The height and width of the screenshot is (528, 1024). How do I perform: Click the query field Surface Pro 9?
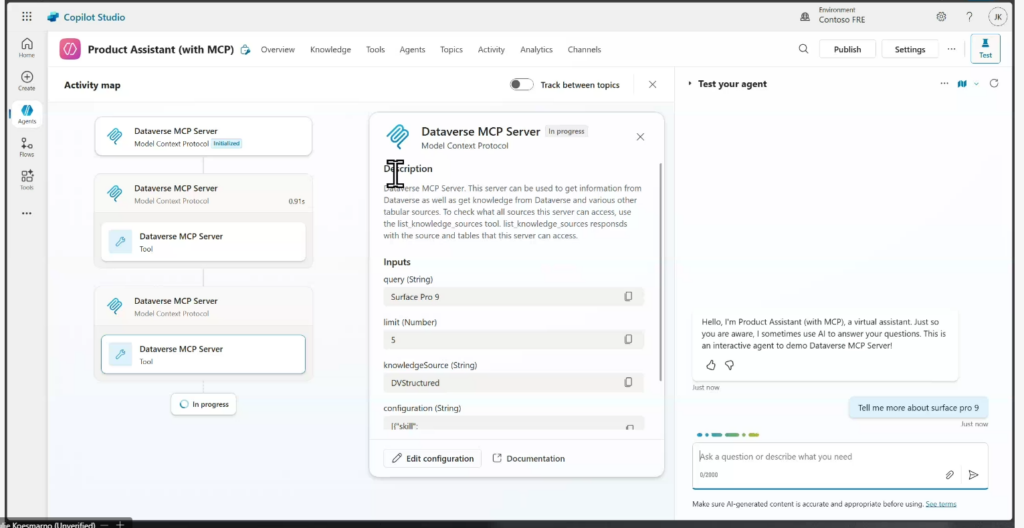coord(513,297)
